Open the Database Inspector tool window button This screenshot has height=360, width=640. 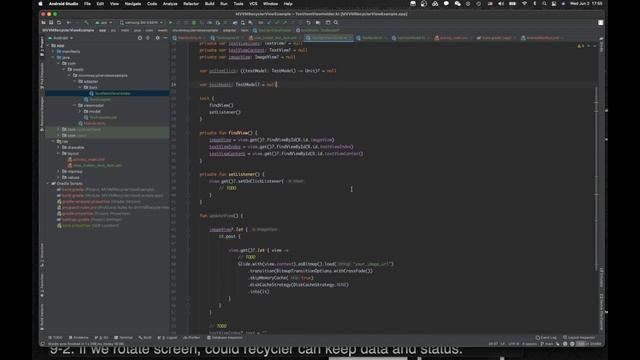pyautogui.click(x=225, y=338)
